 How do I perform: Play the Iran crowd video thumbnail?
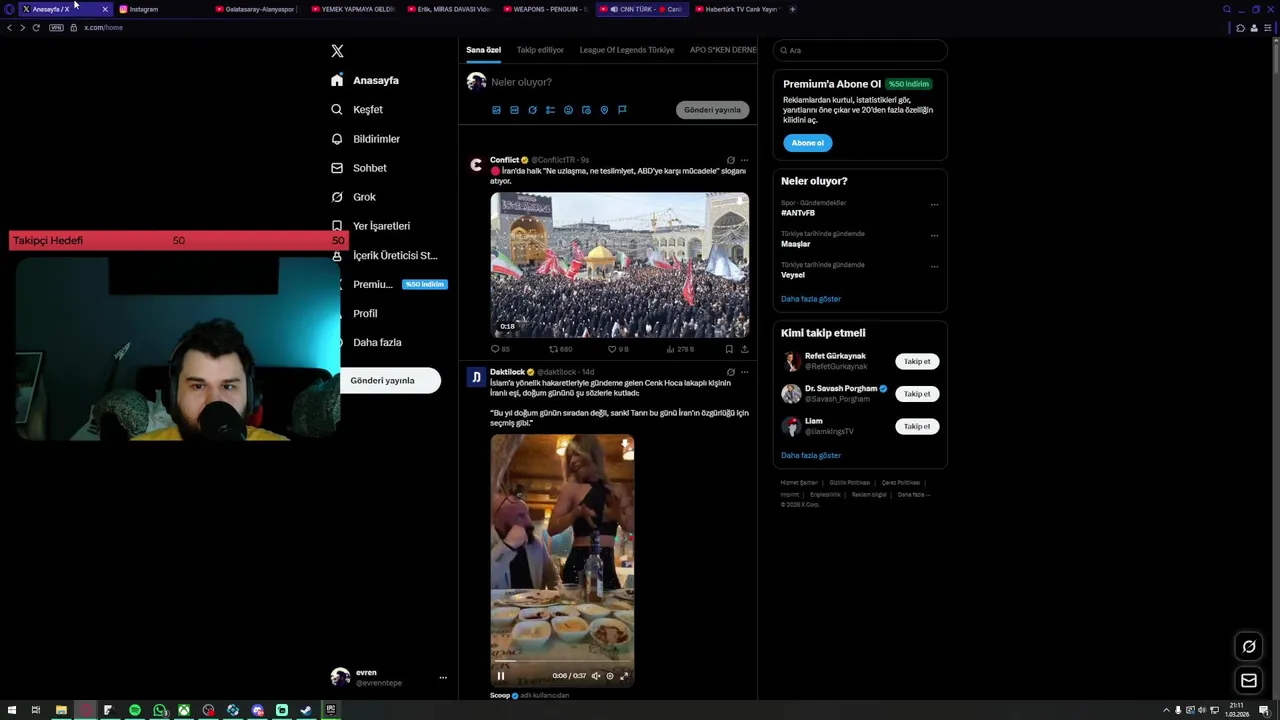click(619, 265)
